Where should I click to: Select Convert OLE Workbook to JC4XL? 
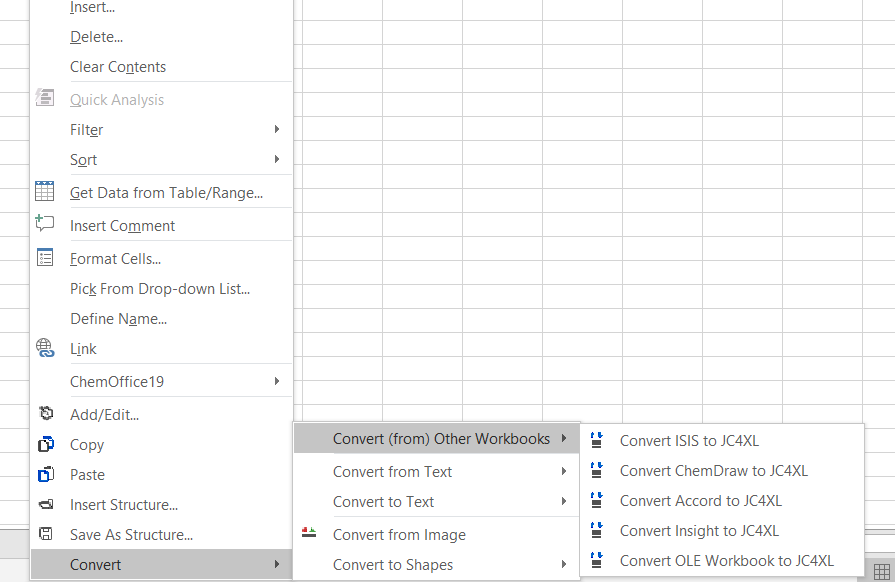[x=726, y=560]
